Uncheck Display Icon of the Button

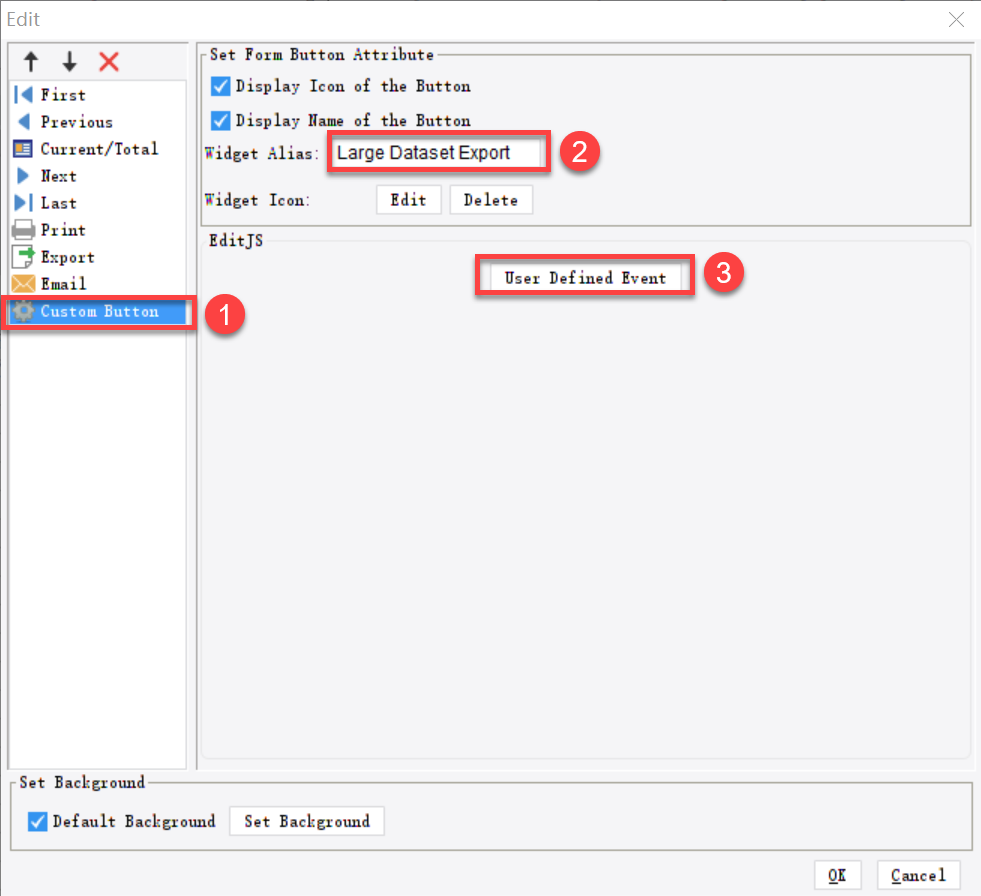(x=221, y=86)
